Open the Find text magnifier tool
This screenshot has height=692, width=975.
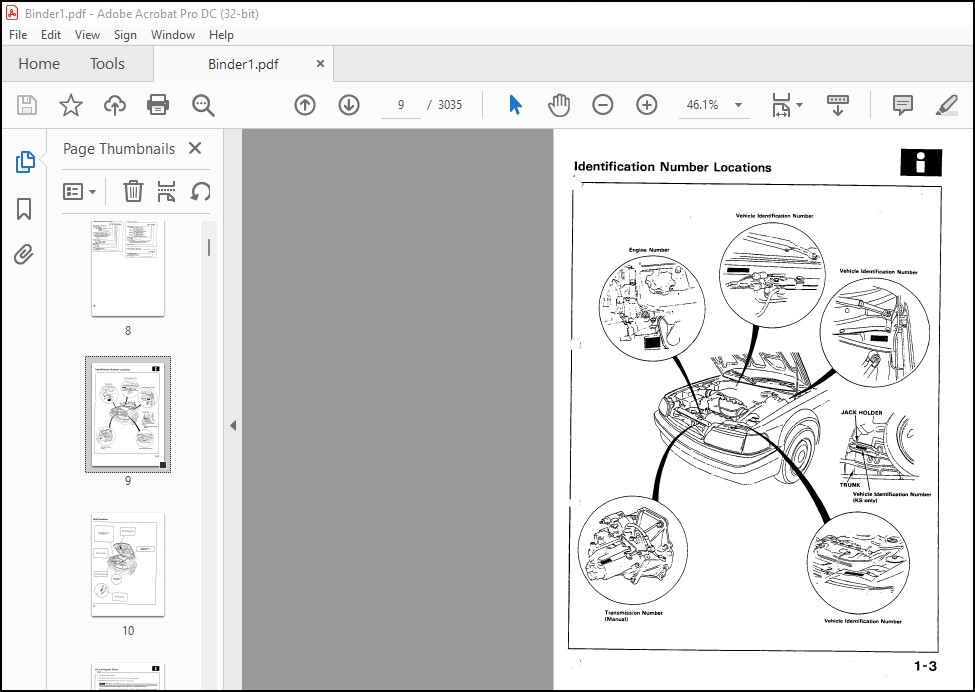203,105
